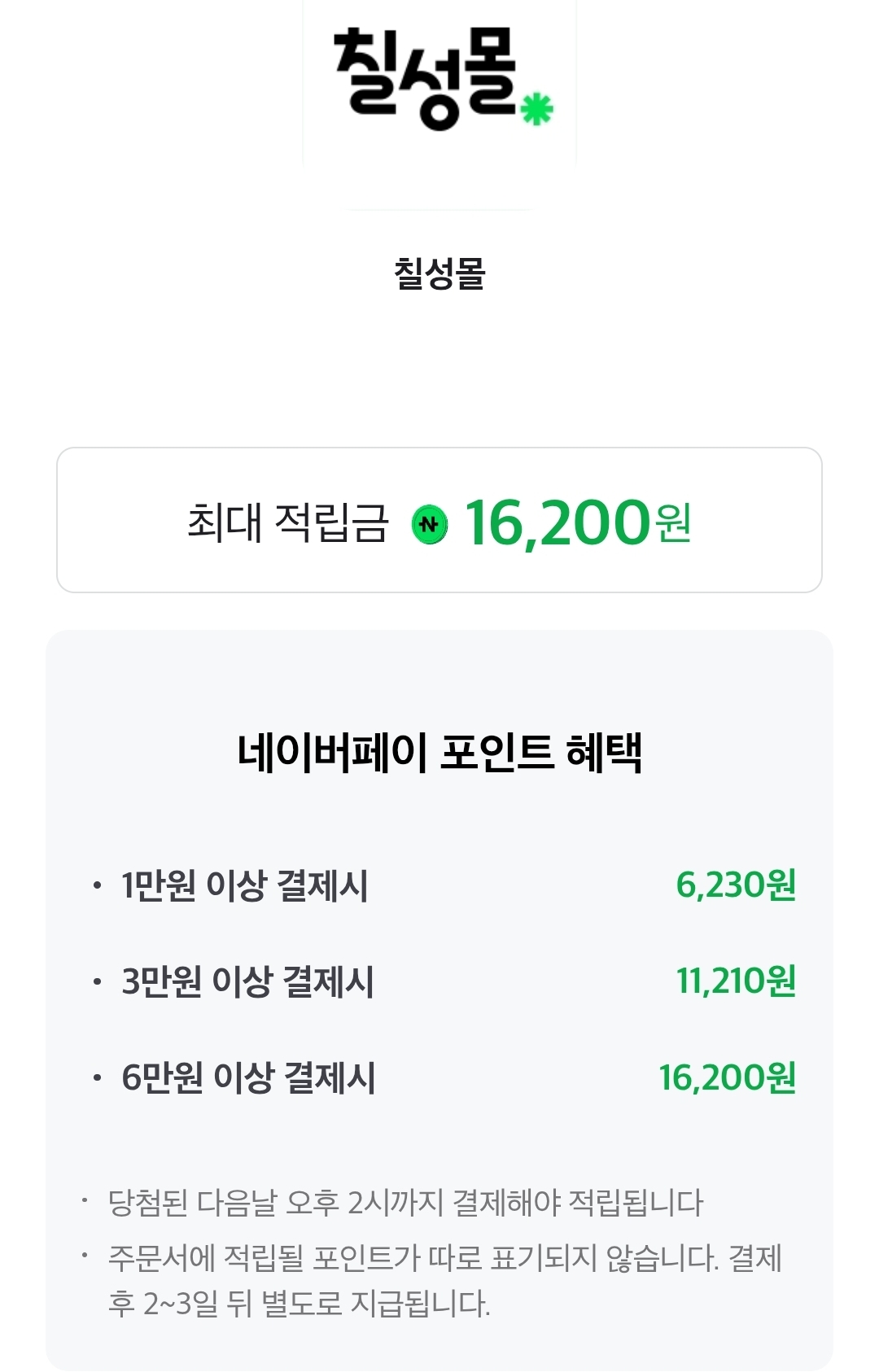The width and height of the screenshot is (879, 1372).
Task: Tap the large 16,200원 max reward amount
Action: pyautogui.click(x=558, y=522)
